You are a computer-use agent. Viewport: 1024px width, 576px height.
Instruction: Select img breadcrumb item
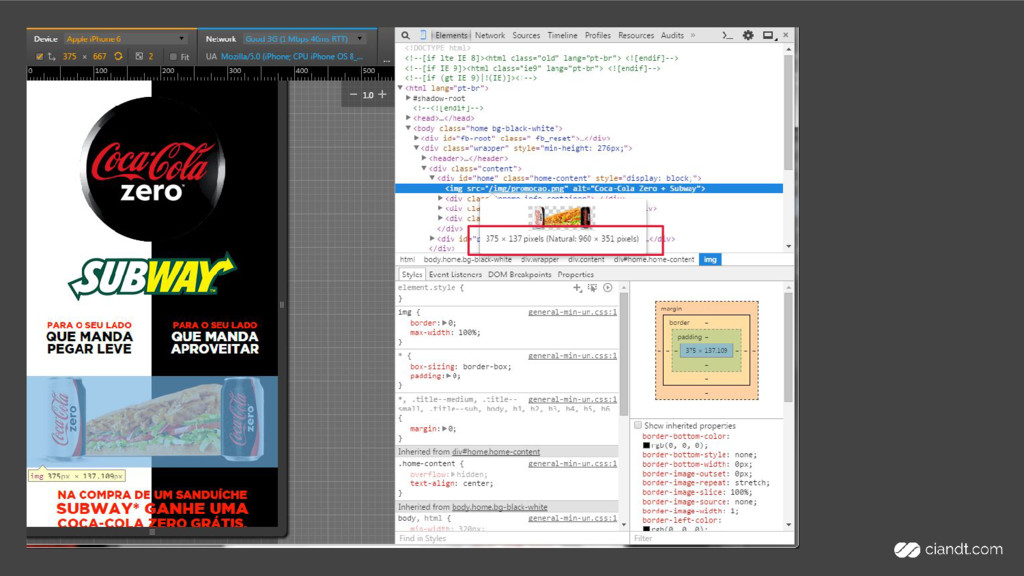[x=710, y=259]
